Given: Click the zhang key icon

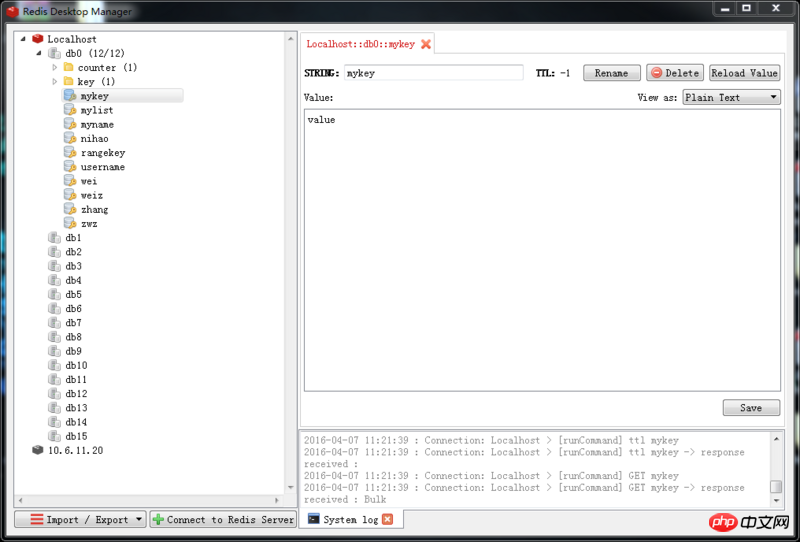Looking at the screenshot, I should tap(70, 209).
